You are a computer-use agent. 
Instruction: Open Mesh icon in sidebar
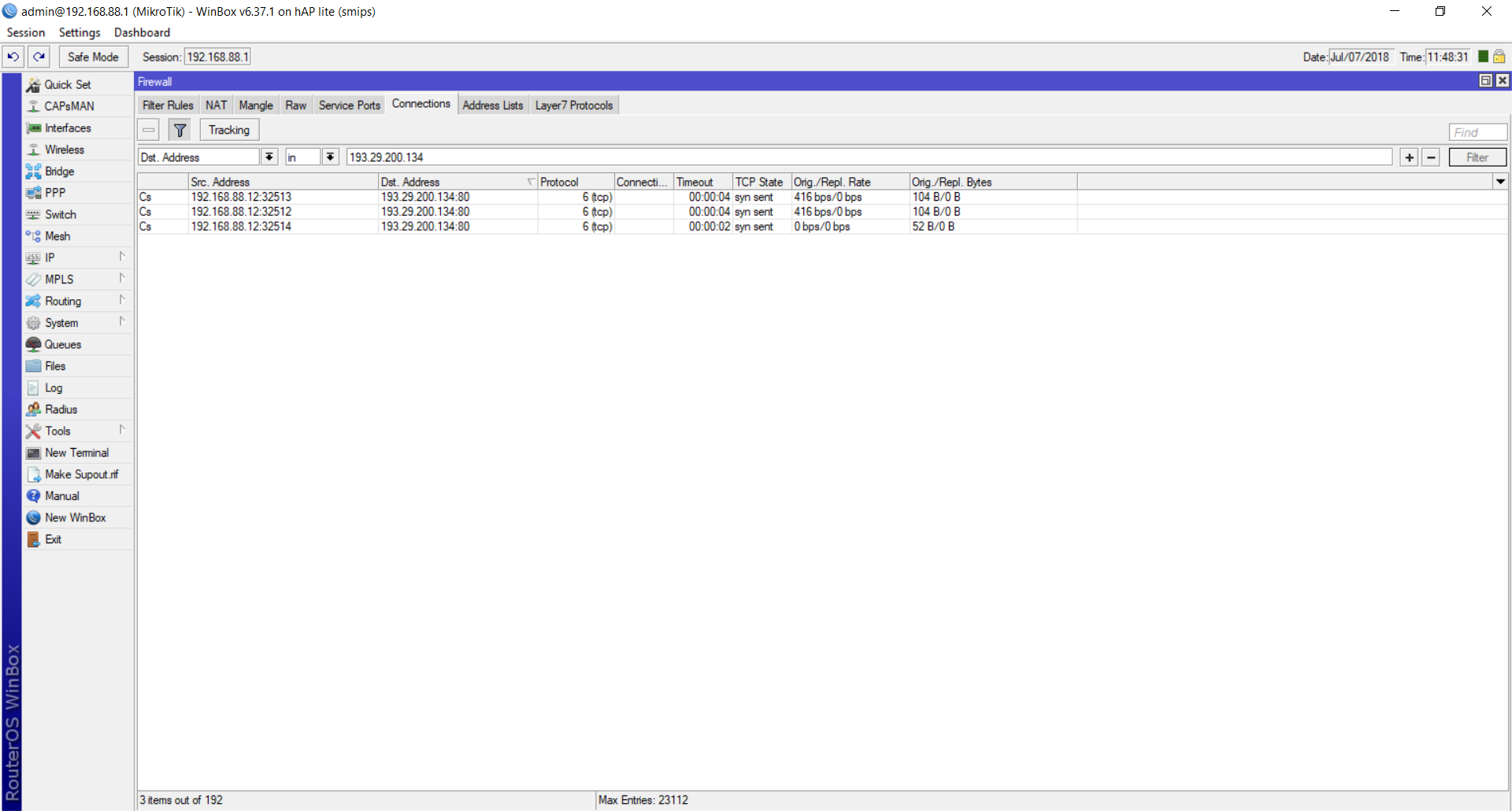click(x=33, y=236)
